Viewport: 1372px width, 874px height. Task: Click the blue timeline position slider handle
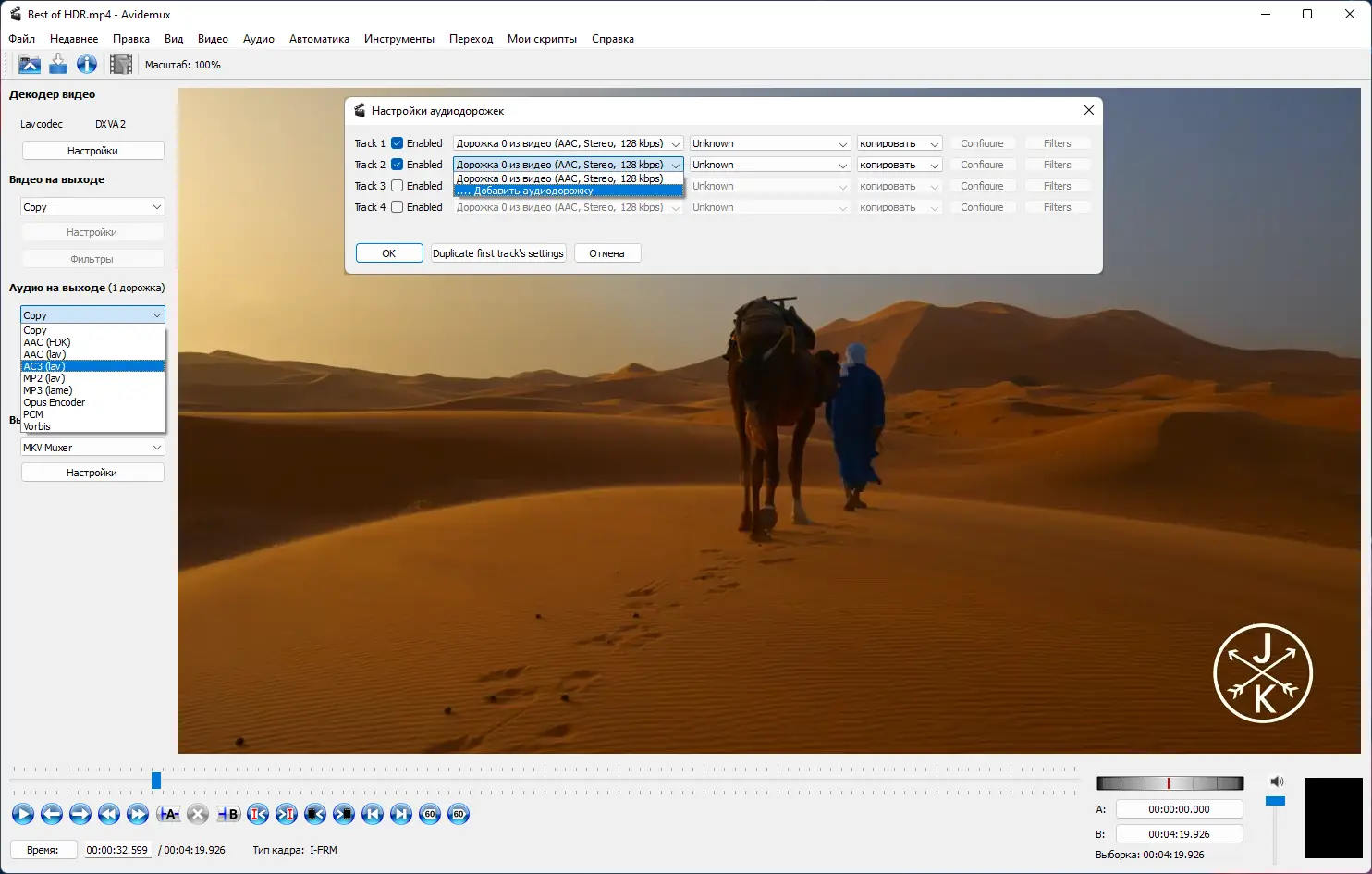156,781
